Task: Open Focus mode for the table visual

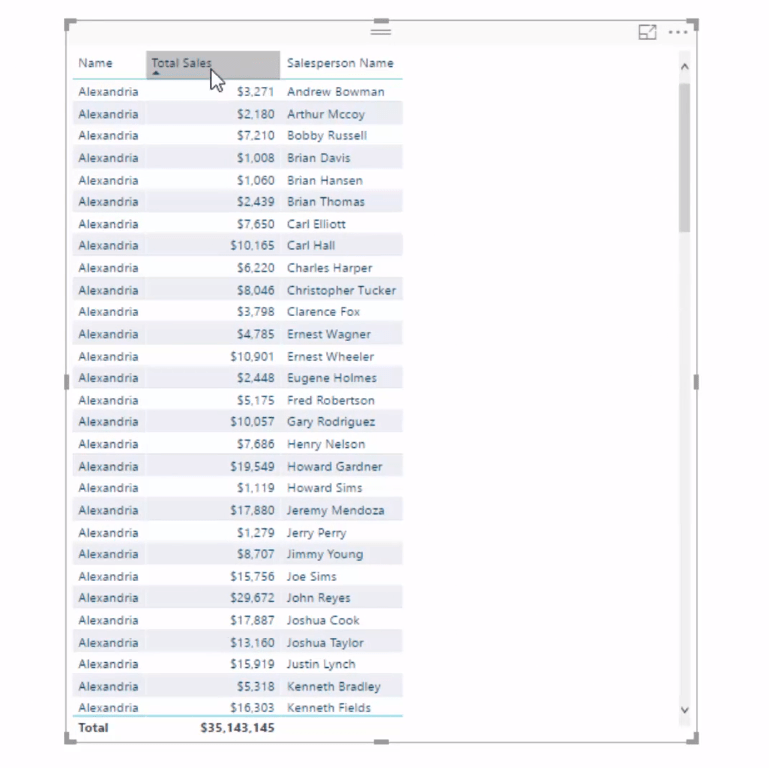Action: pos(647,32)
